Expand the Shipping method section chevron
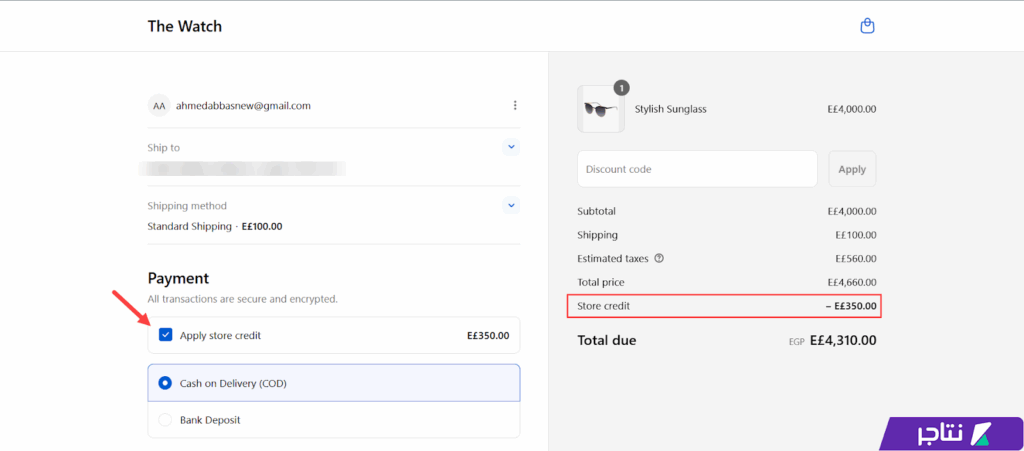1024x451 pixels. click(511, 205)
